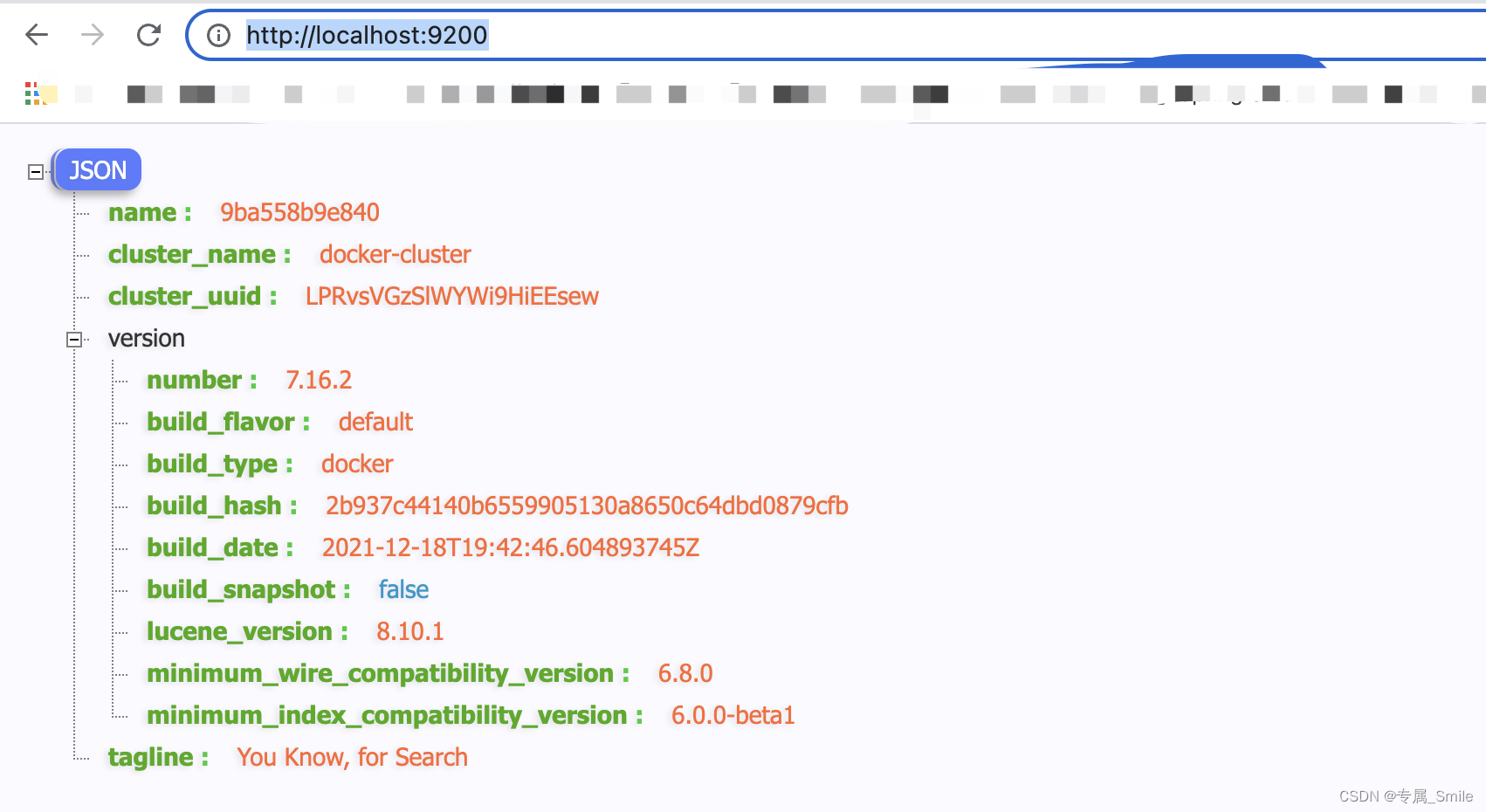1486x812 pixels.
Task: Click the version number 7.16.2
Action: [x=319, y=381]
